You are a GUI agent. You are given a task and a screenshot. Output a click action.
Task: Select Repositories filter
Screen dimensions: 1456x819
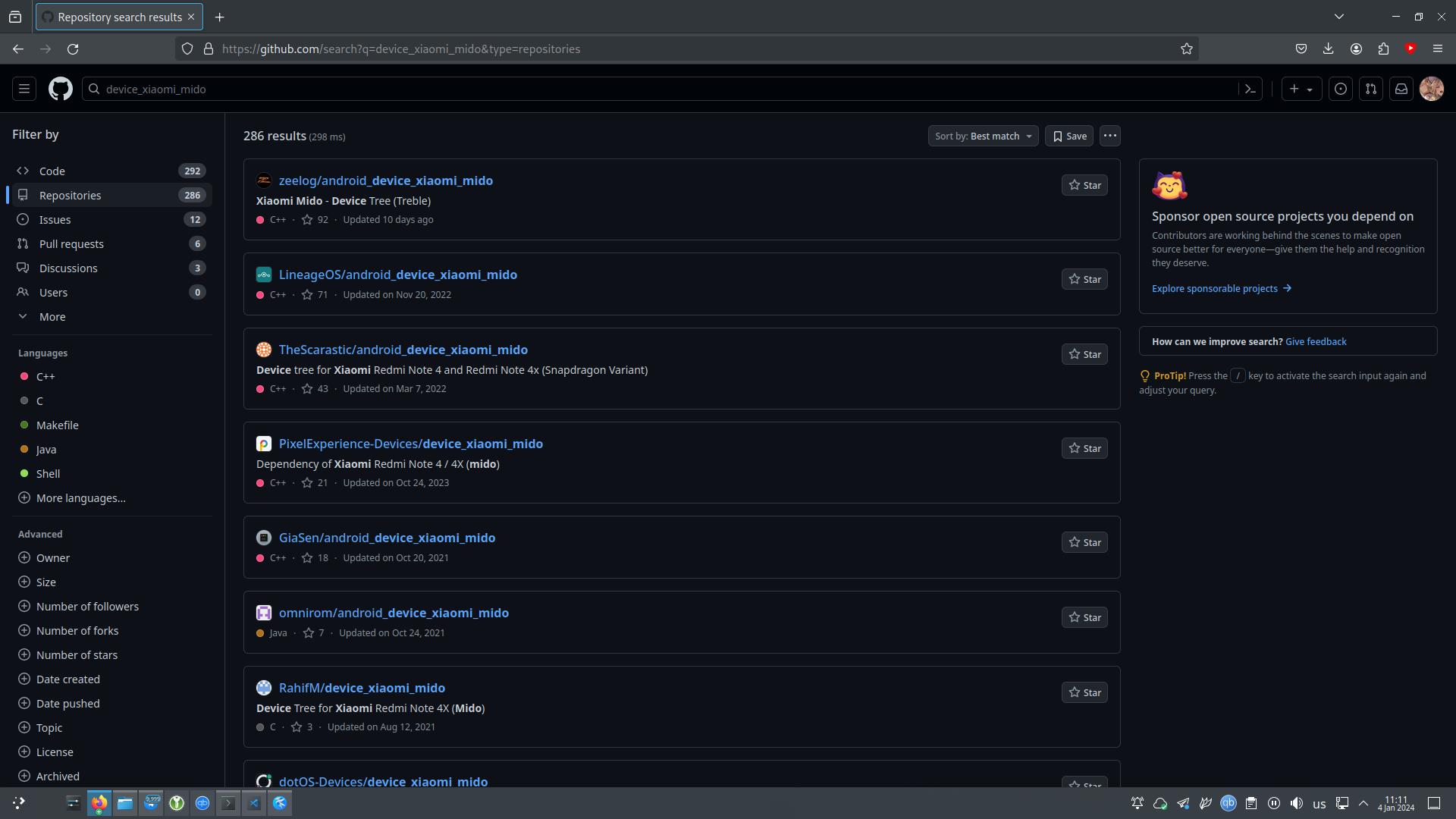coord(112,196)
